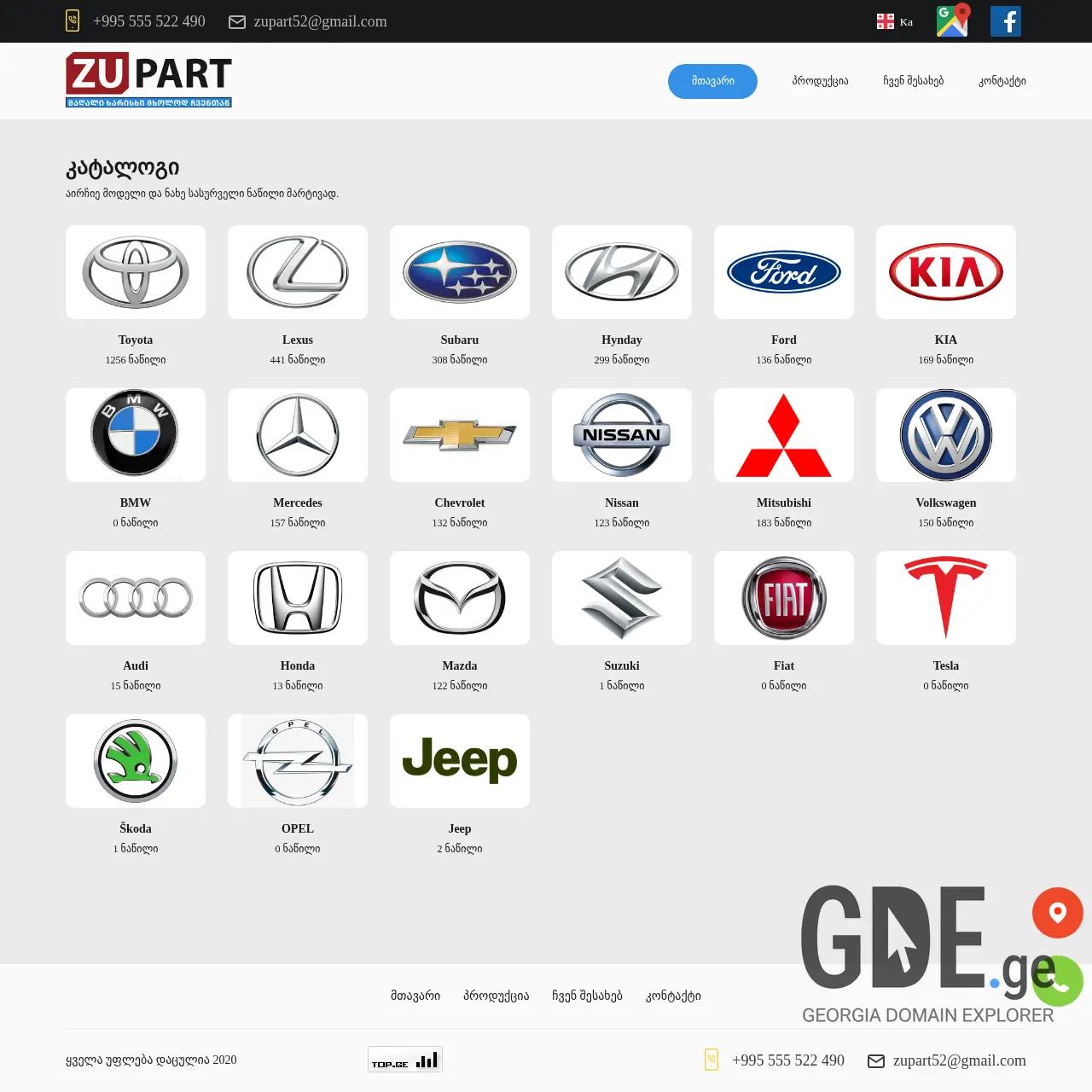The height and width of the screenshot is (1092, 1092).
Task: Open the Georgian flag language selector
Action: tap(886, 20)
